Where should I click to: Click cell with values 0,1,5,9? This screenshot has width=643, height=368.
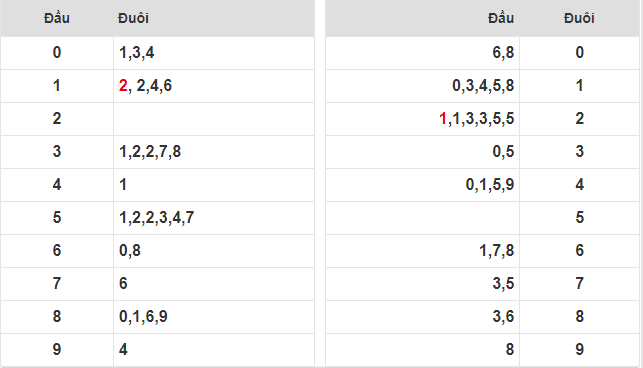pyautogui.click(x=422, y=185)
